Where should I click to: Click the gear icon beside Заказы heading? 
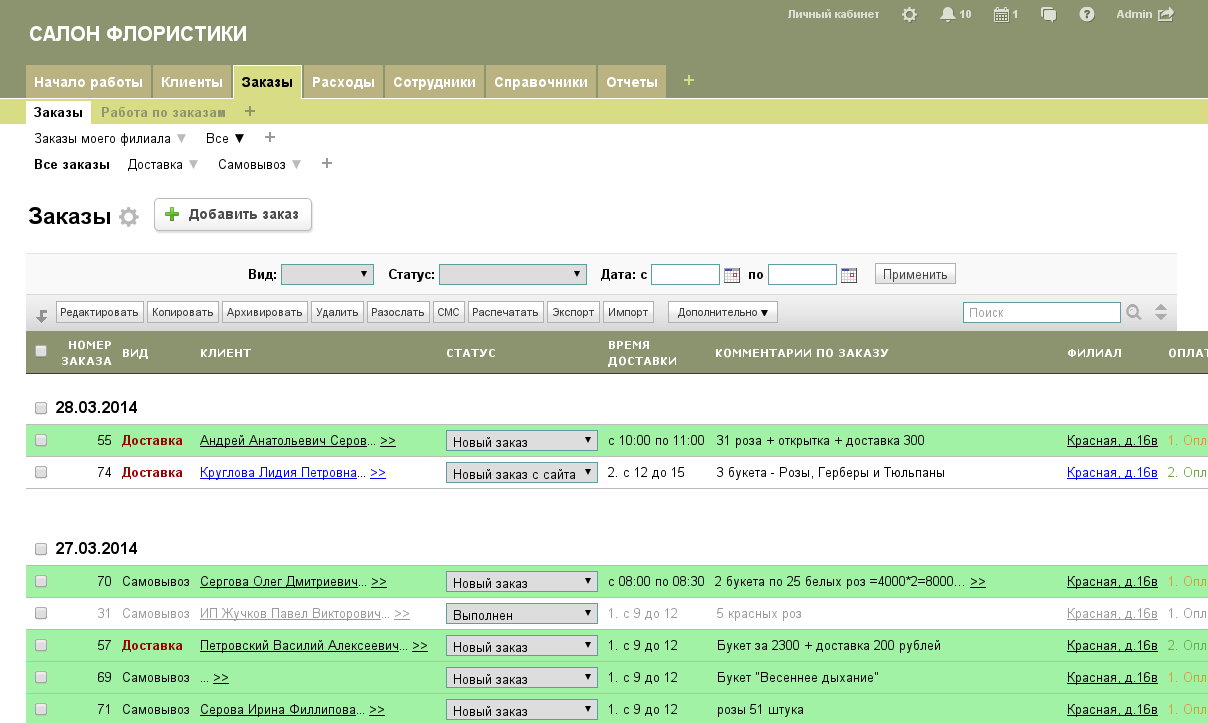point(129,217)
